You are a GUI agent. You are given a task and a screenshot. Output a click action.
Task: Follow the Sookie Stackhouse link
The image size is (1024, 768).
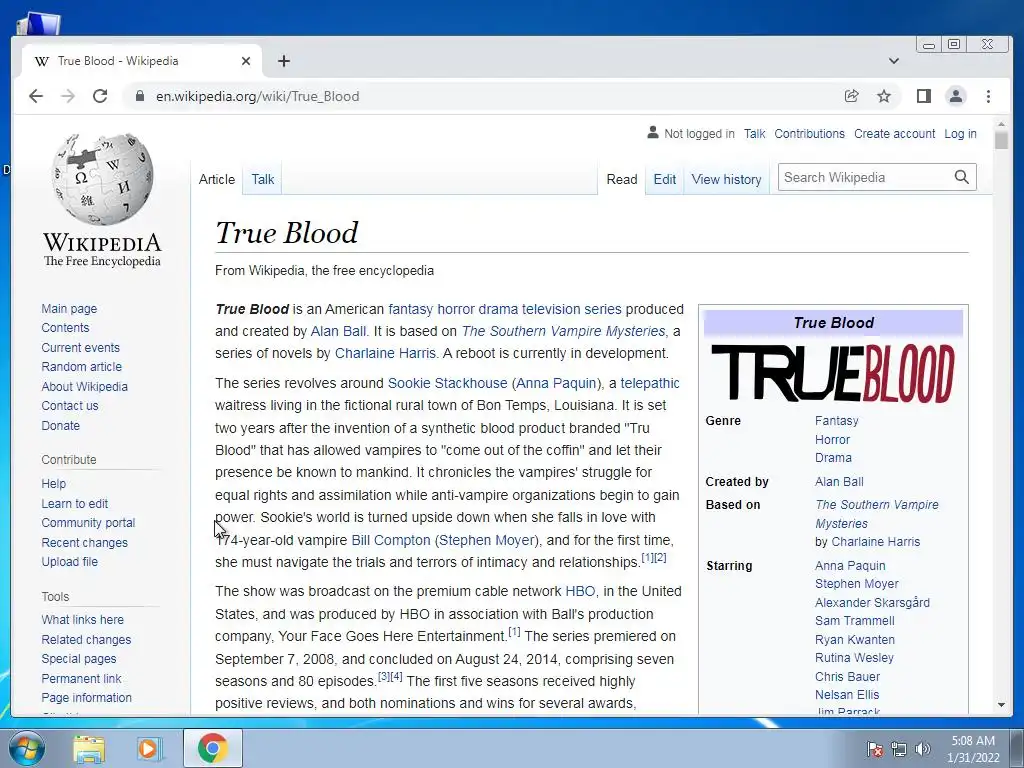pos(447,383)
